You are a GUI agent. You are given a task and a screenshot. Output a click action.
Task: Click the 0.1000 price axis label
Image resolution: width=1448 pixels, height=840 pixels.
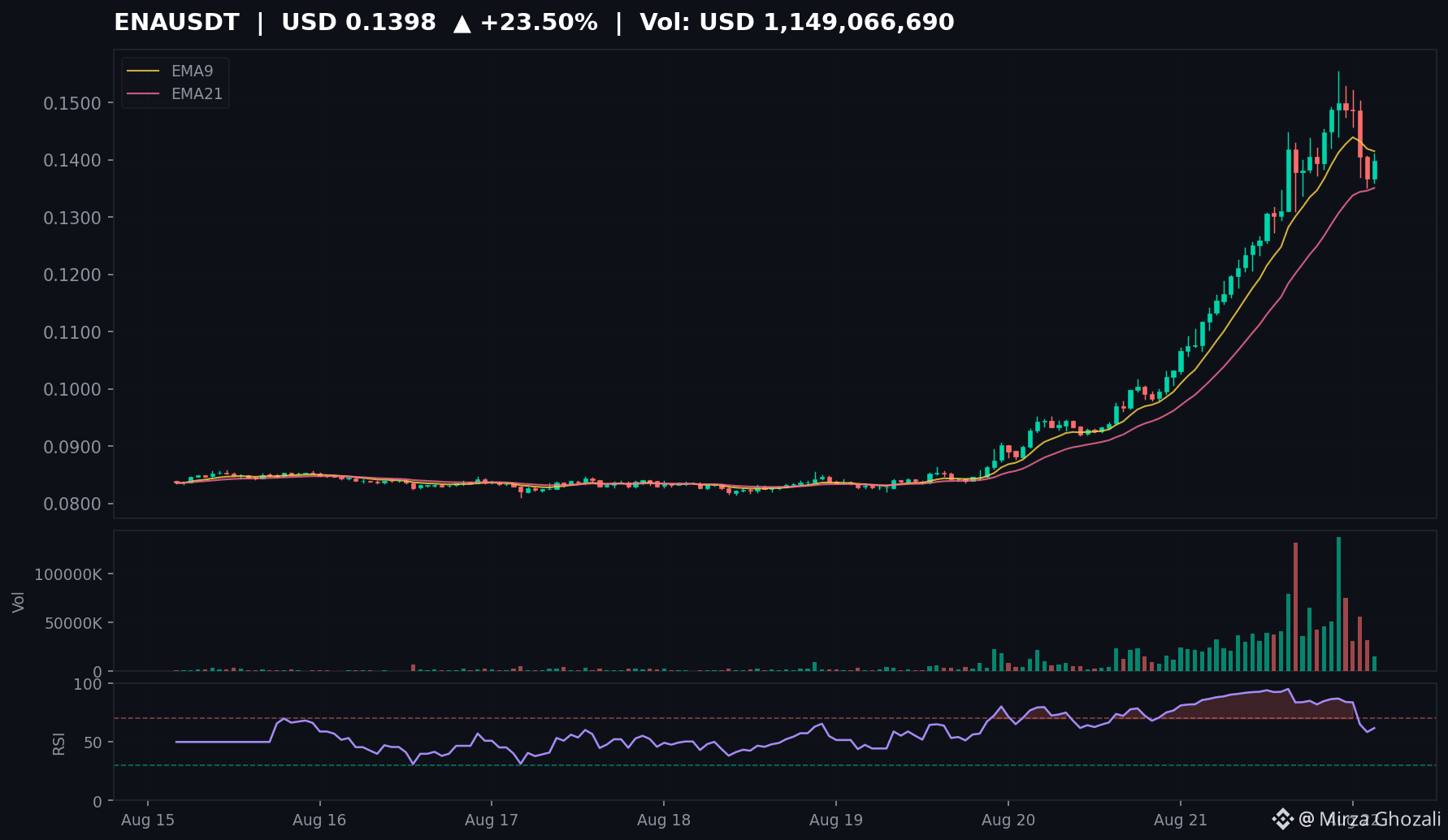(72, 390)
